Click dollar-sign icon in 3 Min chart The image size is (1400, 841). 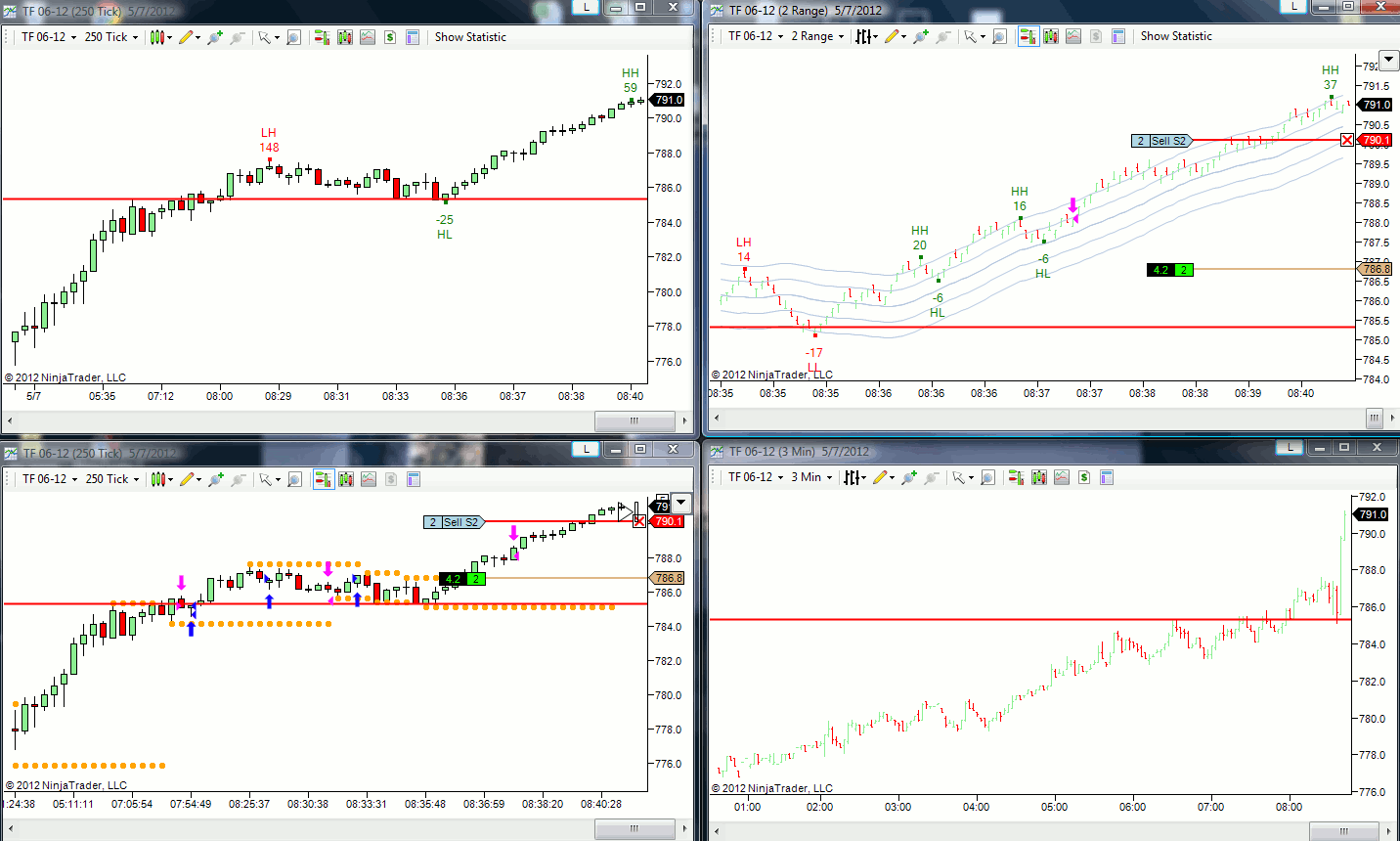point(1084,477)
